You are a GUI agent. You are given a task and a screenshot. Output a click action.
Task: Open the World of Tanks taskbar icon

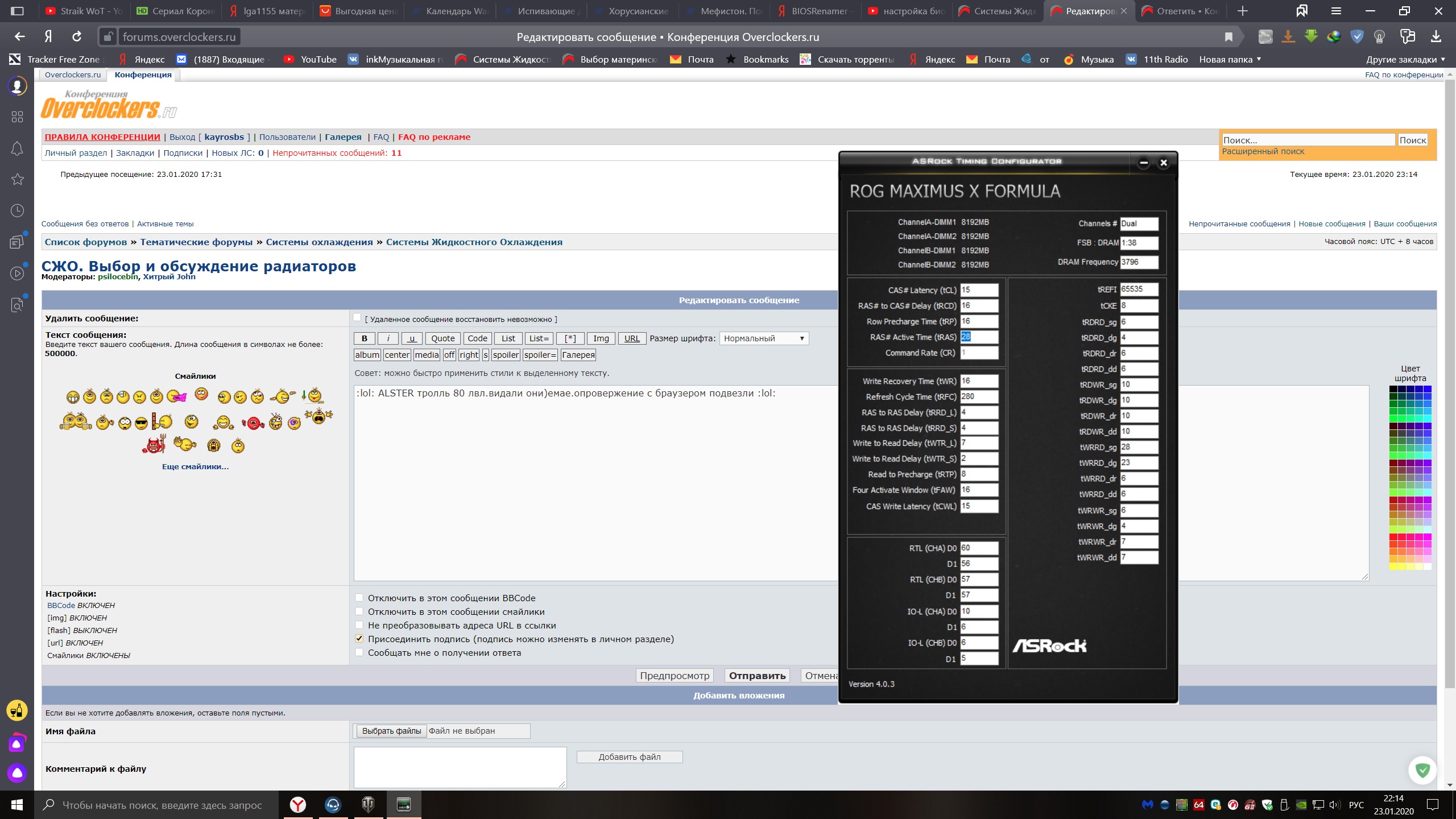tap(368, 804)
